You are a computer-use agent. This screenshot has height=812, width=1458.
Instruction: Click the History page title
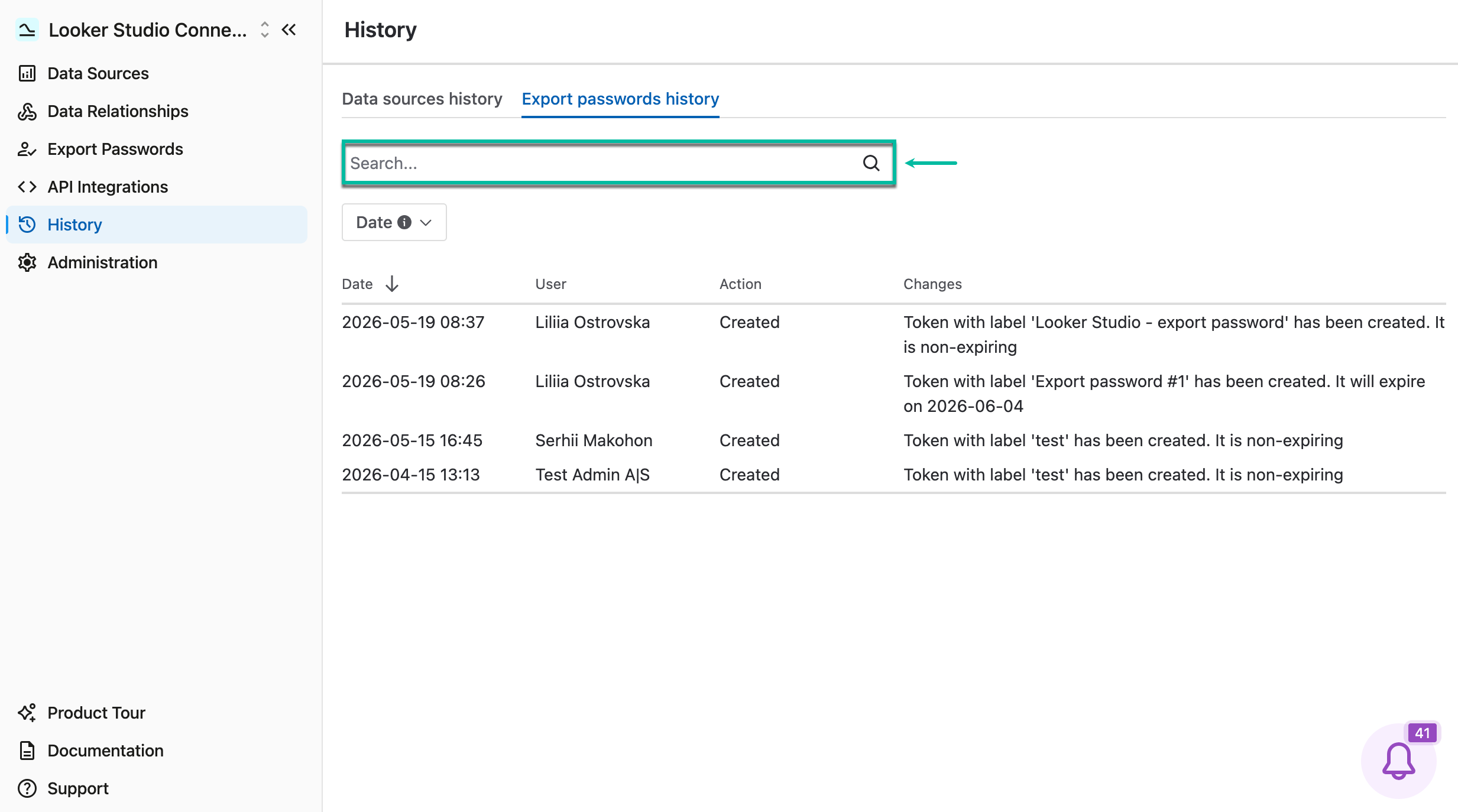click(380, 30)
